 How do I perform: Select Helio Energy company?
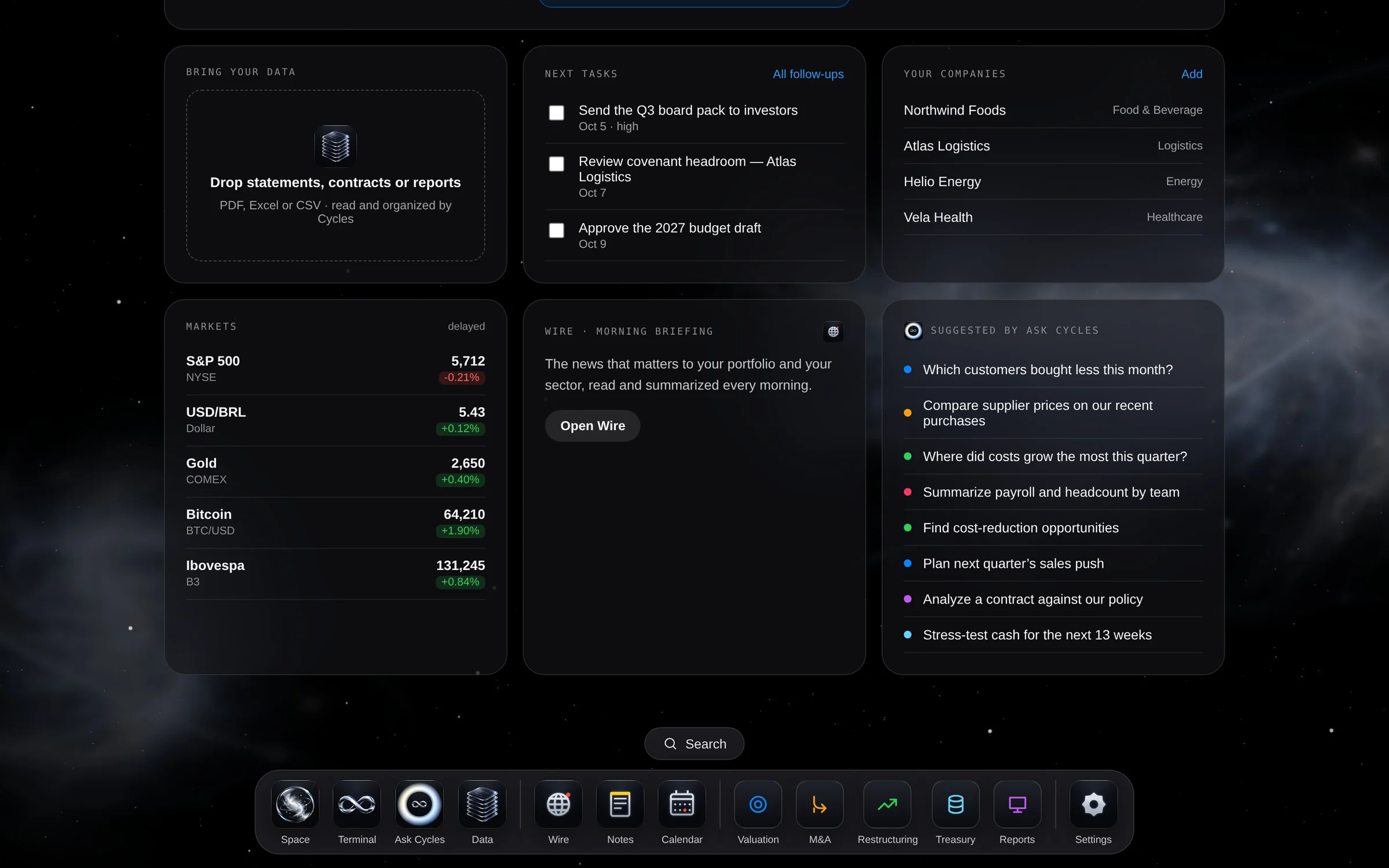point(1053,182)
